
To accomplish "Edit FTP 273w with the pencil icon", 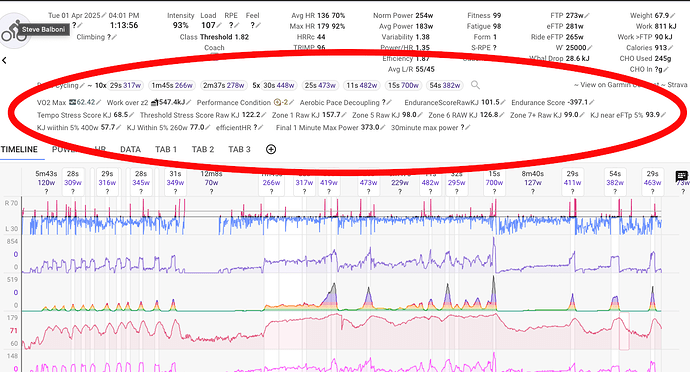I will 587,16.
